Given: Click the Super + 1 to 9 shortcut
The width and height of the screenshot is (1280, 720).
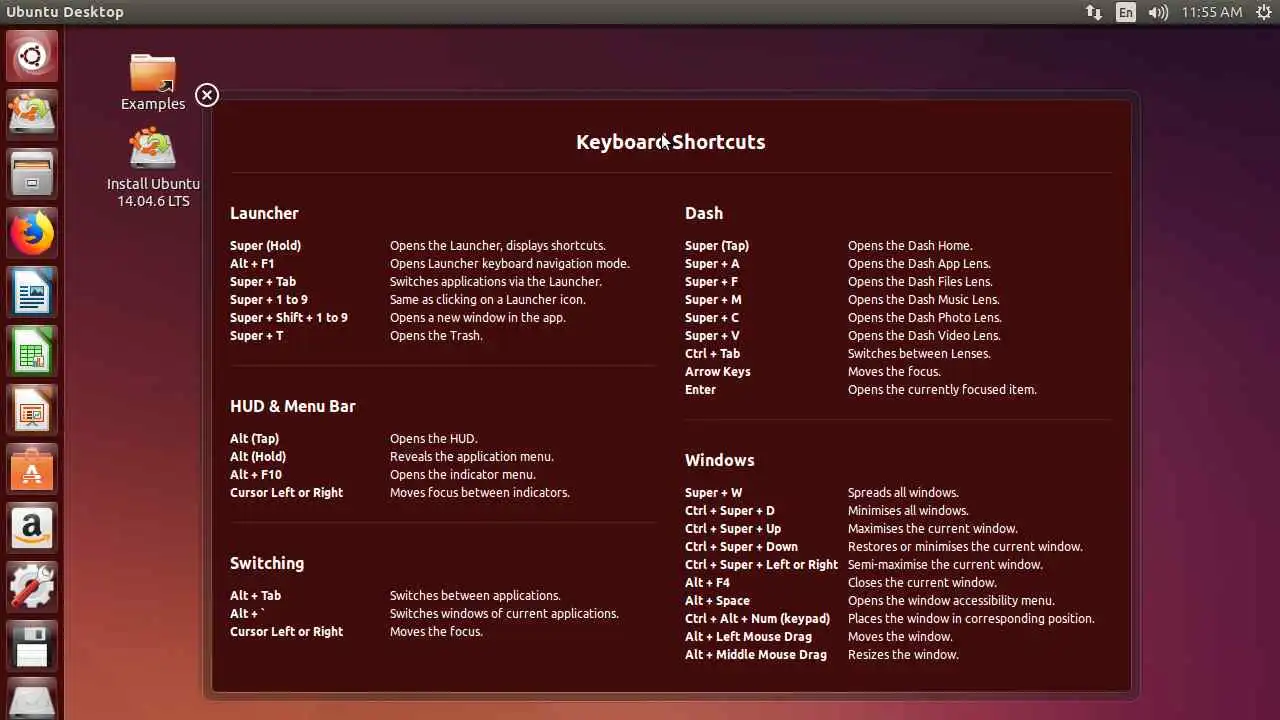Looking at the screenshot, I should [x=269, y=299].
